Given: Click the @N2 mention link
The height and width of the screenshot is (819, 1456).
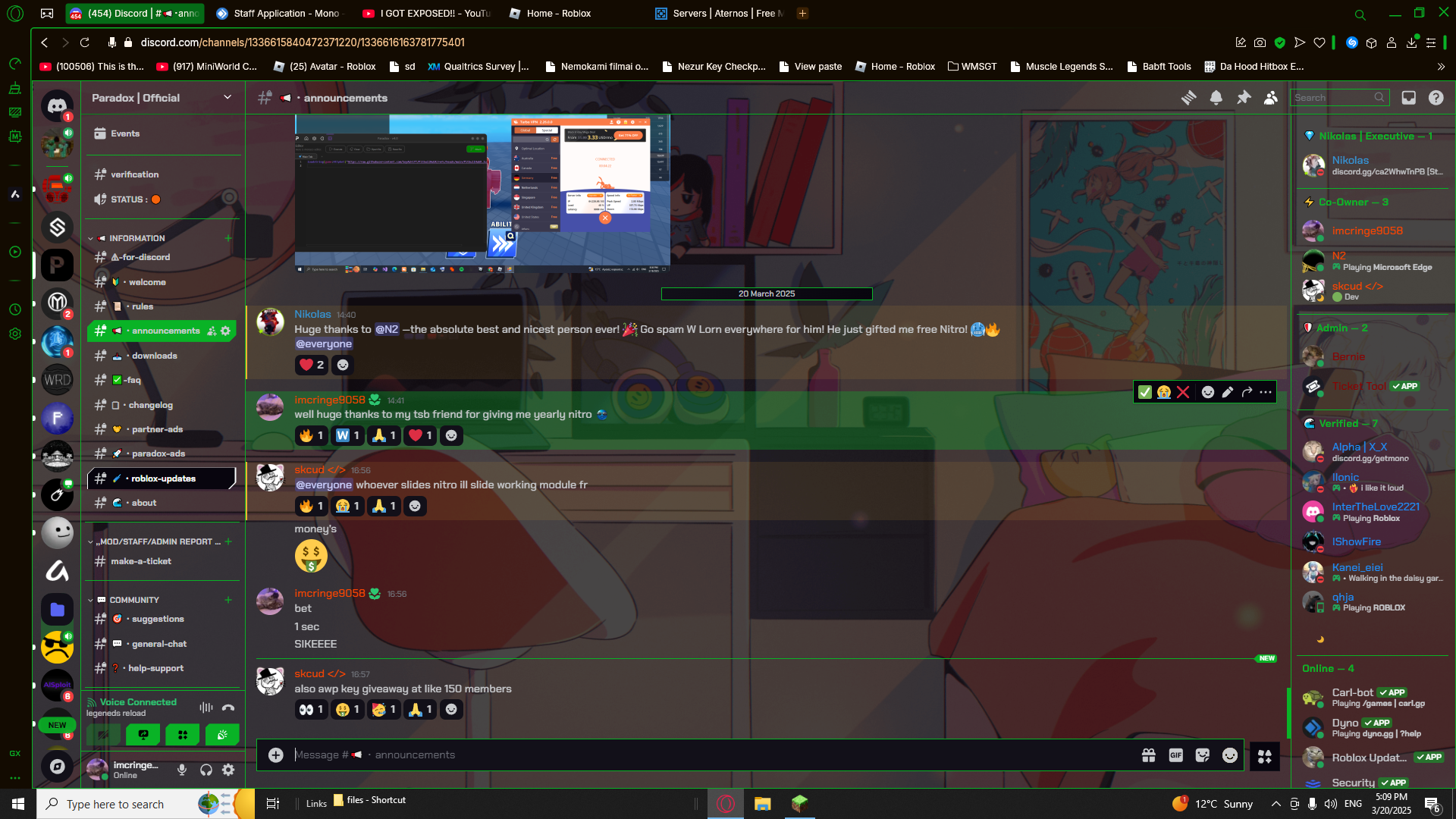Looking at the screenshot, I should [x=386, y=329].
